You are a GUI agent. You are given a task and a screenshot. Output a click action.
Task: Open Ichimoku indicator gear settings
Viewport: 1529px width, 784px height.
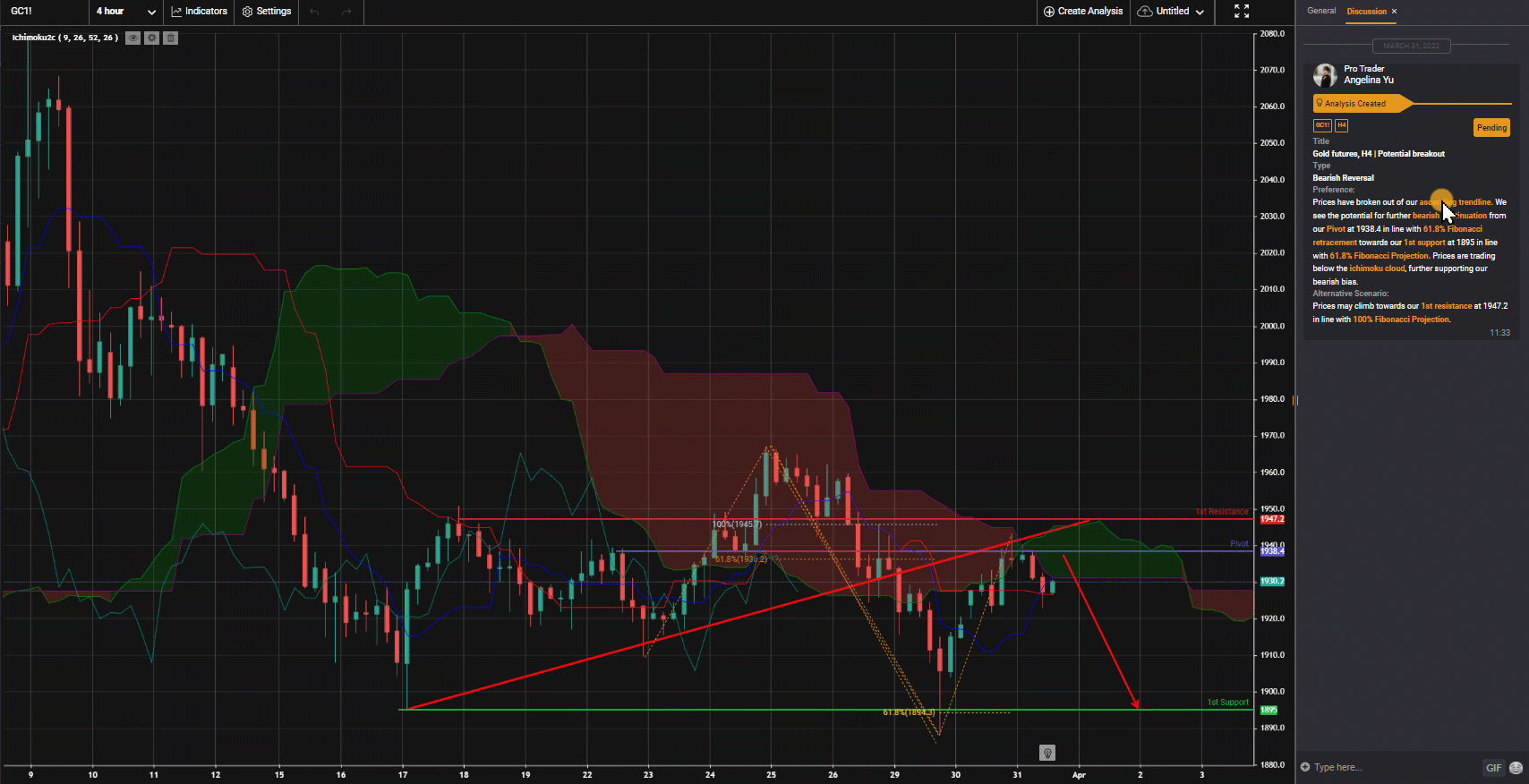(x=151, y=38)
